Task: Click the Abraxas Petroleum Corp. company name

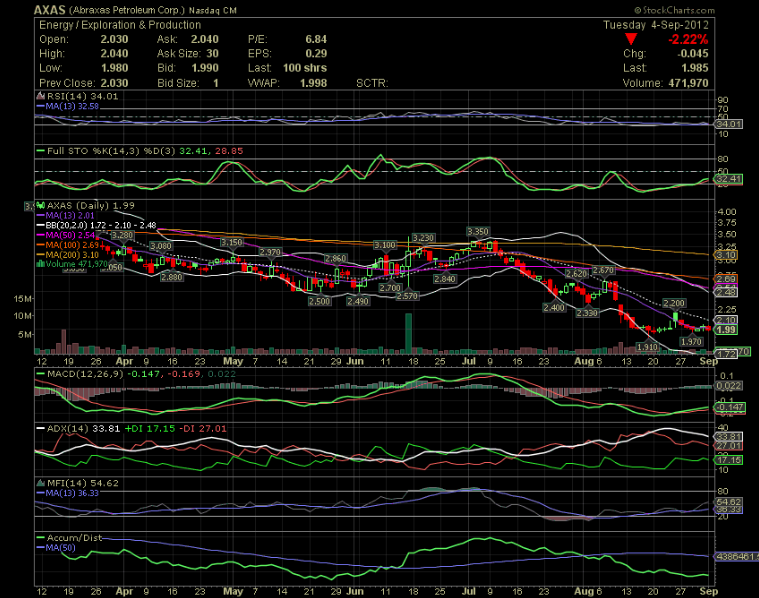Action: tap(127, 10)
